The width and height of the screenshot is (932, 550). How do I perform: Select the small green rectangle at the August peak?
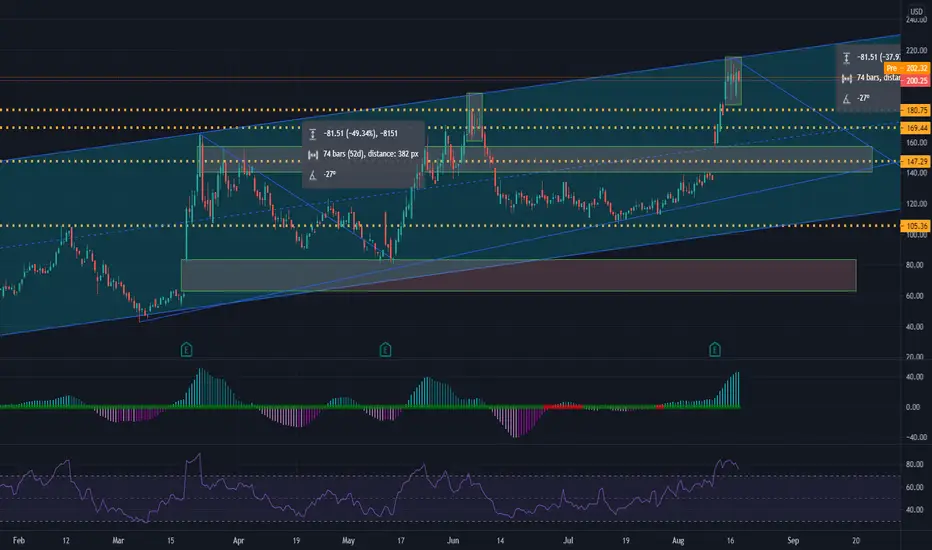pyautogui.click(x=733, y=81)
